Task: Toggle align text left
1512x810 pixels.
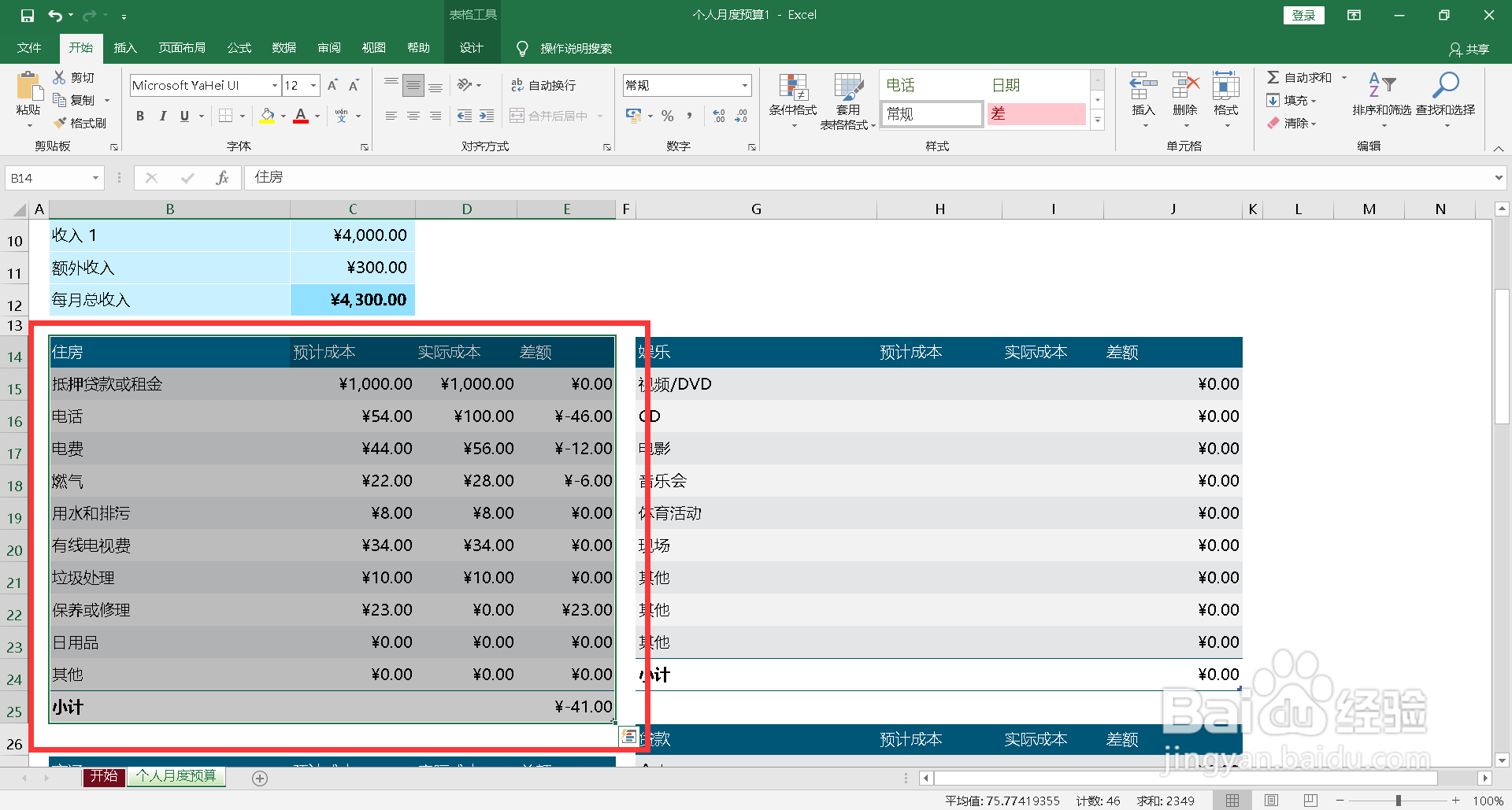Action: click(x=391, y=116)
